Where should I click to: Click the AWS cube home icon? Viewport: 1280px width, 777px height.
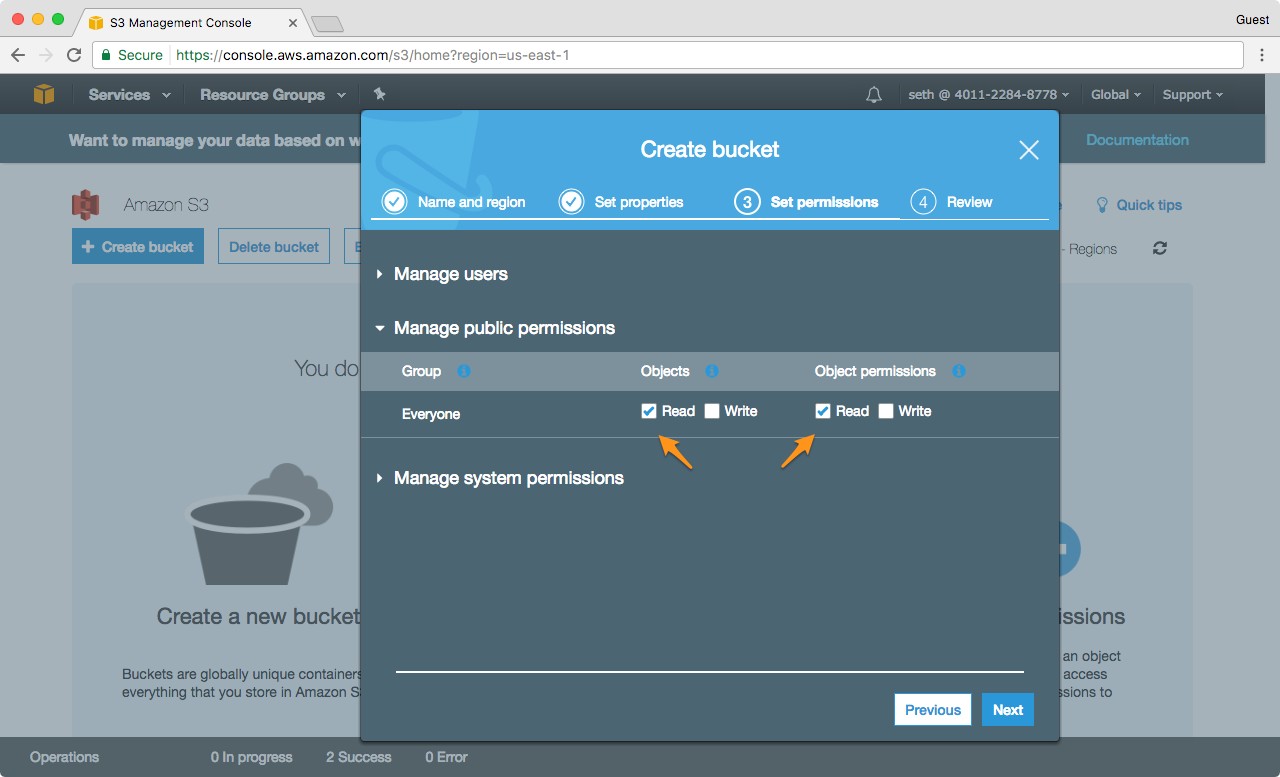(x=44, y=94)
